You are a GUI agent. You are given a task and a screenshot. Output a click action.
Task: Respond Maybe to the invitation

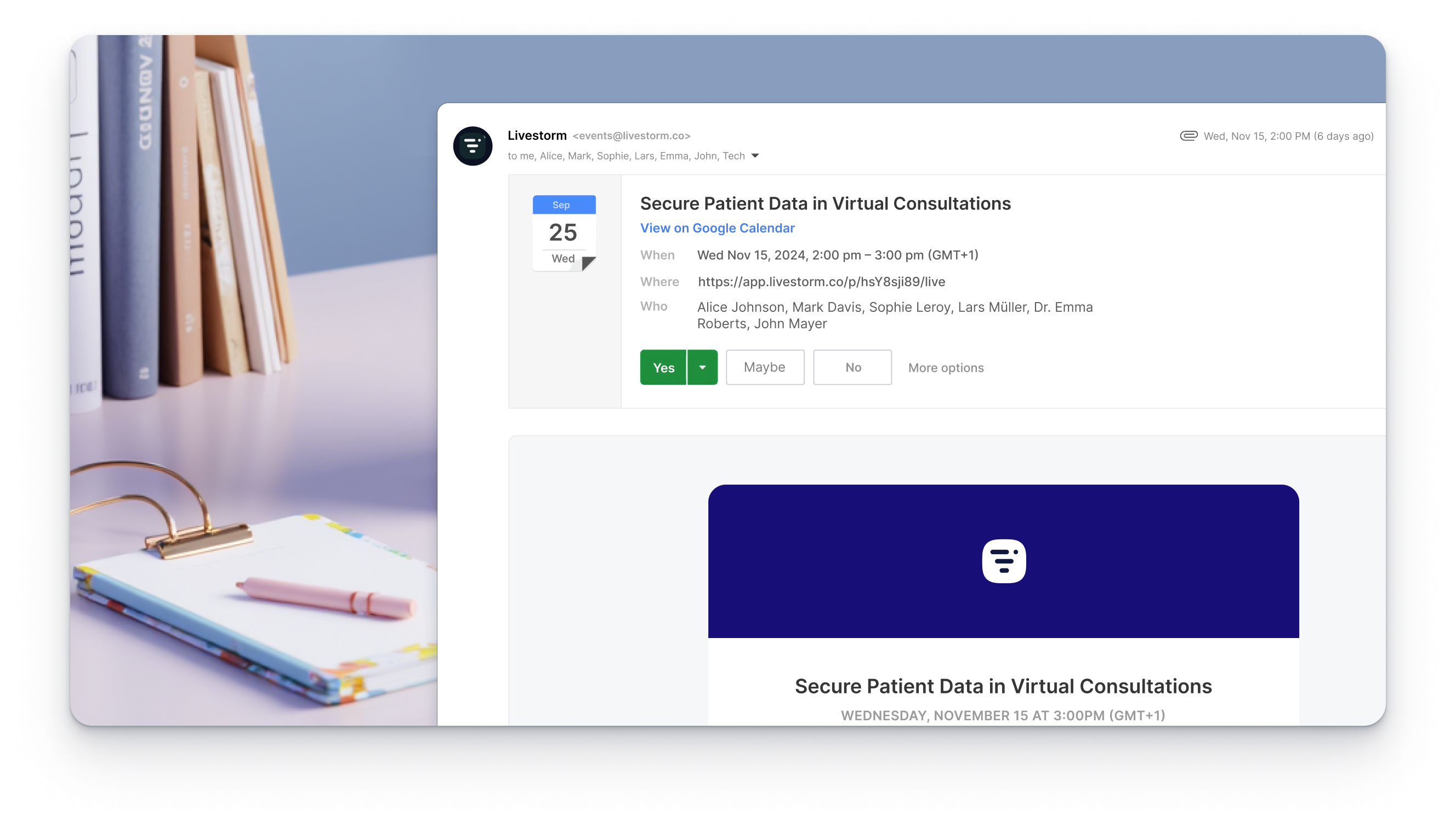tap(765, 368)
